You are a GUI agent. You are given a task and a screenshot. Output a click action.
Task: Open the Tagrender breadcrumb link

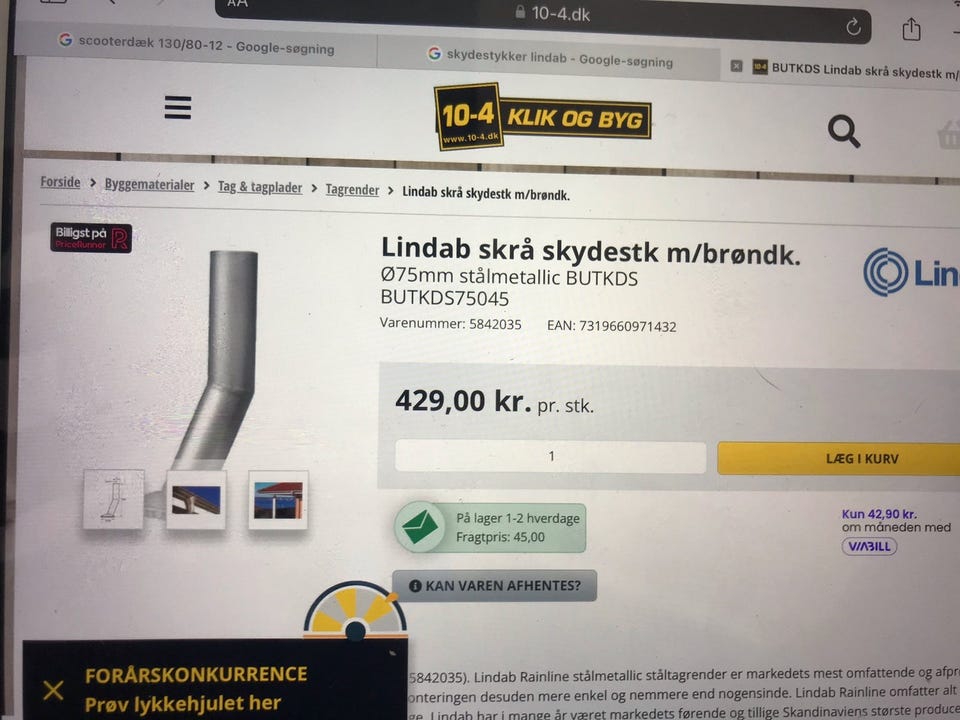[352, 189]
